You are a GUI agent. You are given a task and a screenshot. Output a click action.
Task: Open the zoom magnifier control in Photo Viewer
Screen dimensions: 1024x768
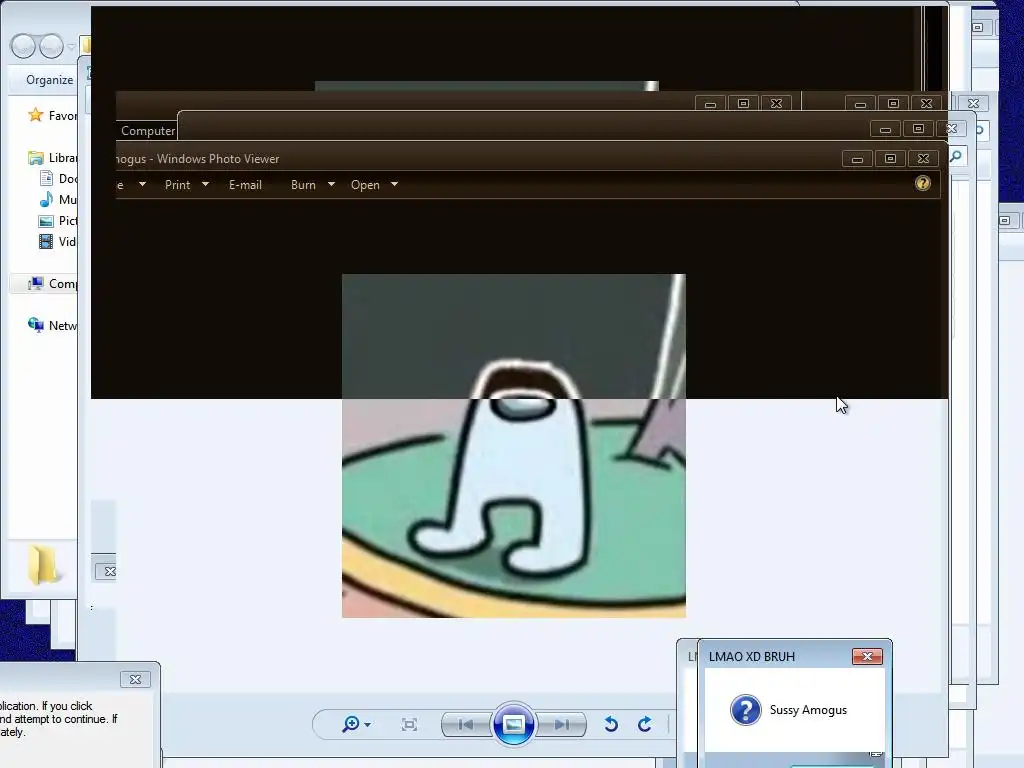[351, 724]
